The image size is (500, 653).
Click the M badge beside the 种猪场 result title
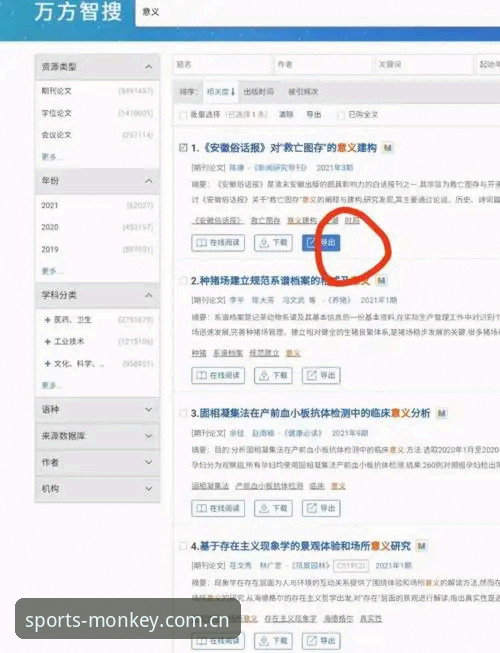point(381,281)
